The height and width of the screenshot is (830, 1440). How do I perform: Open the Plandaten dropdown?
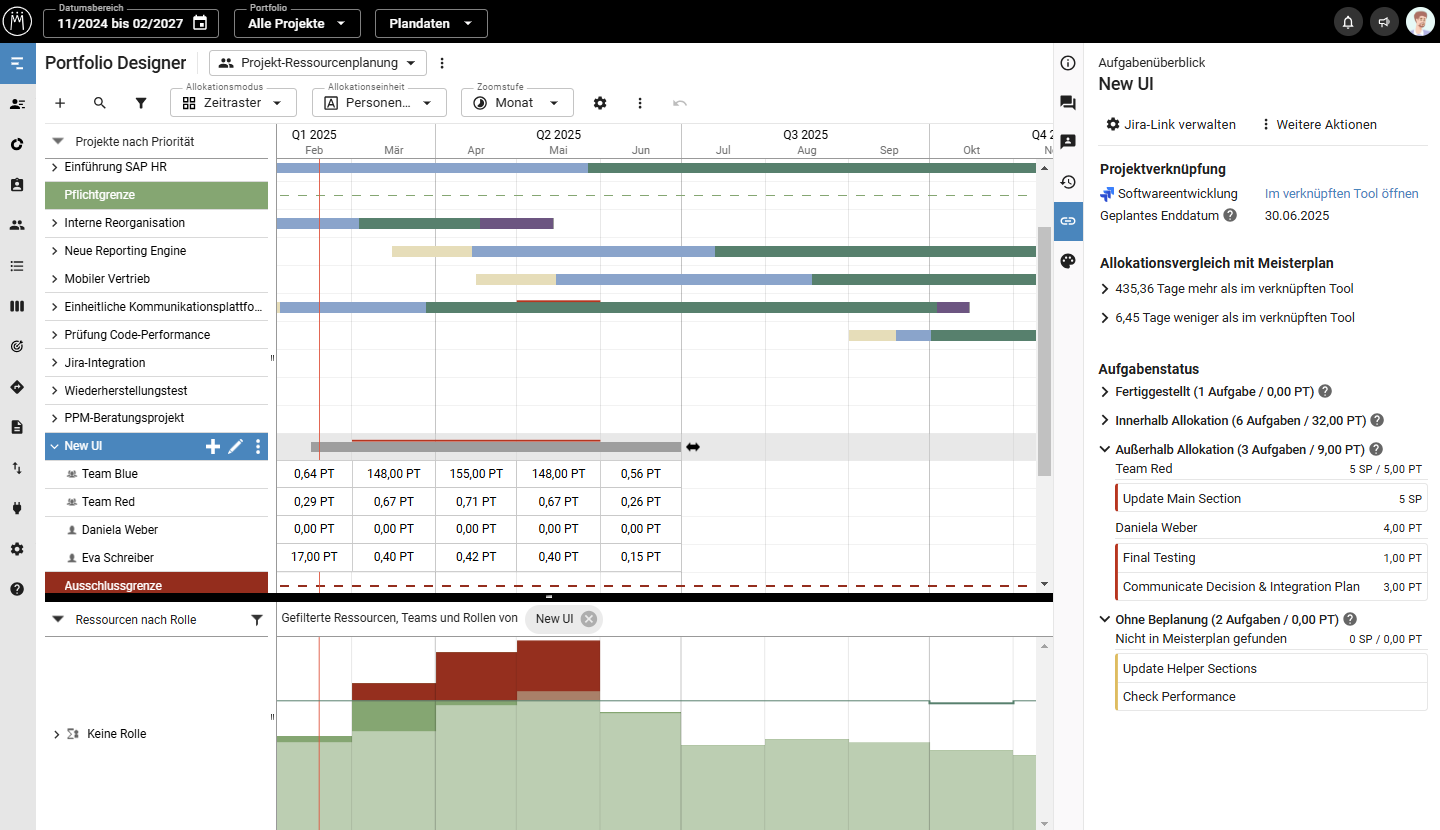tap(431, 23)
